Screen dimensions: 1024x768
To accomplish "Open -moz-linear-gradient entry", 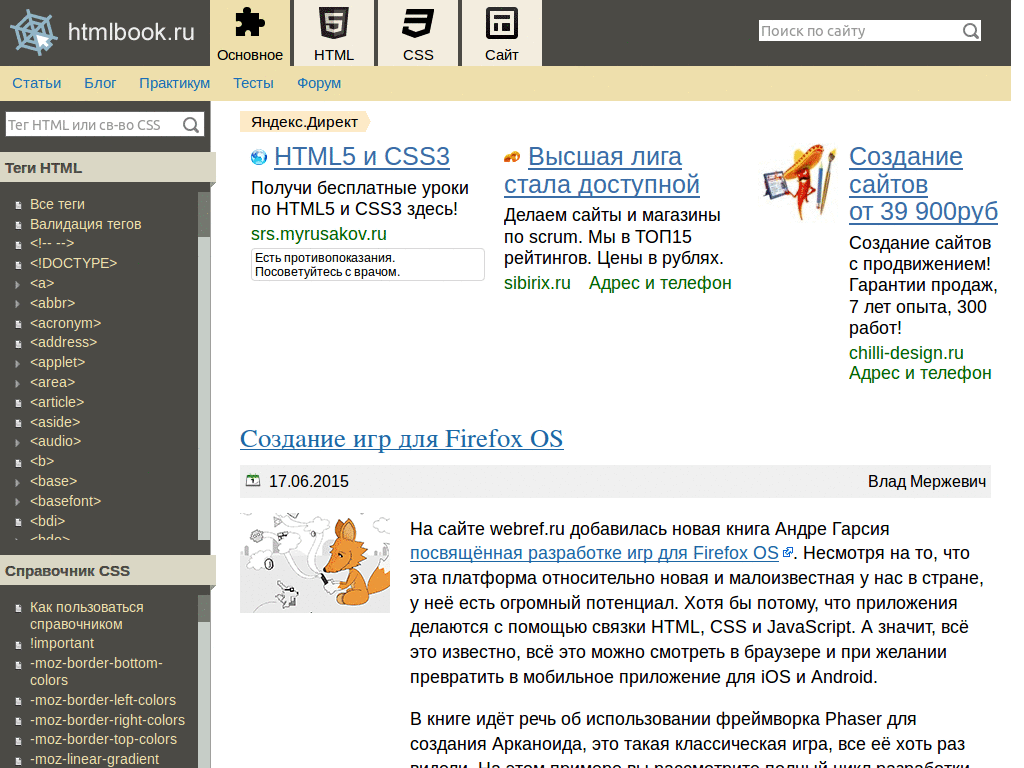I will tap(94, 760).
